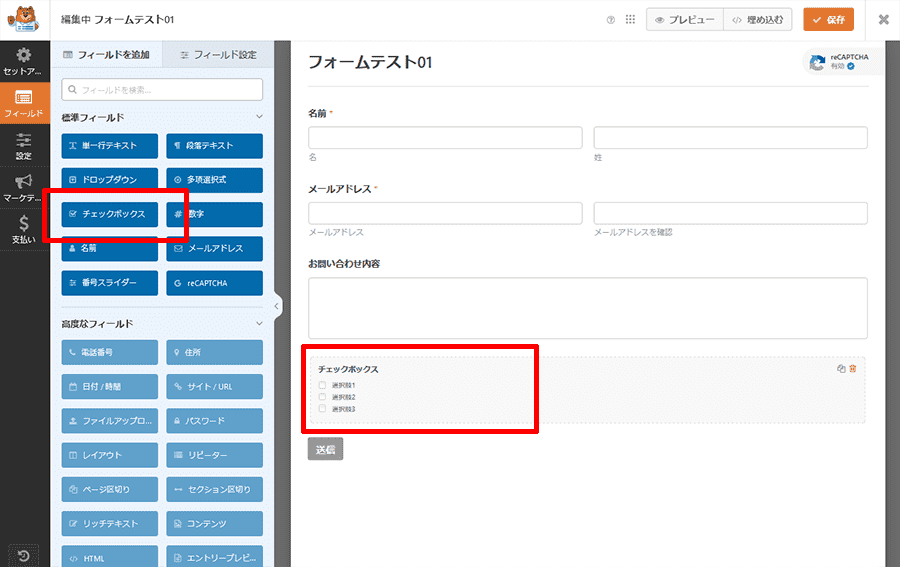Select the 名前 field label in preview
900x567 pixels.
tap(317, 113)
